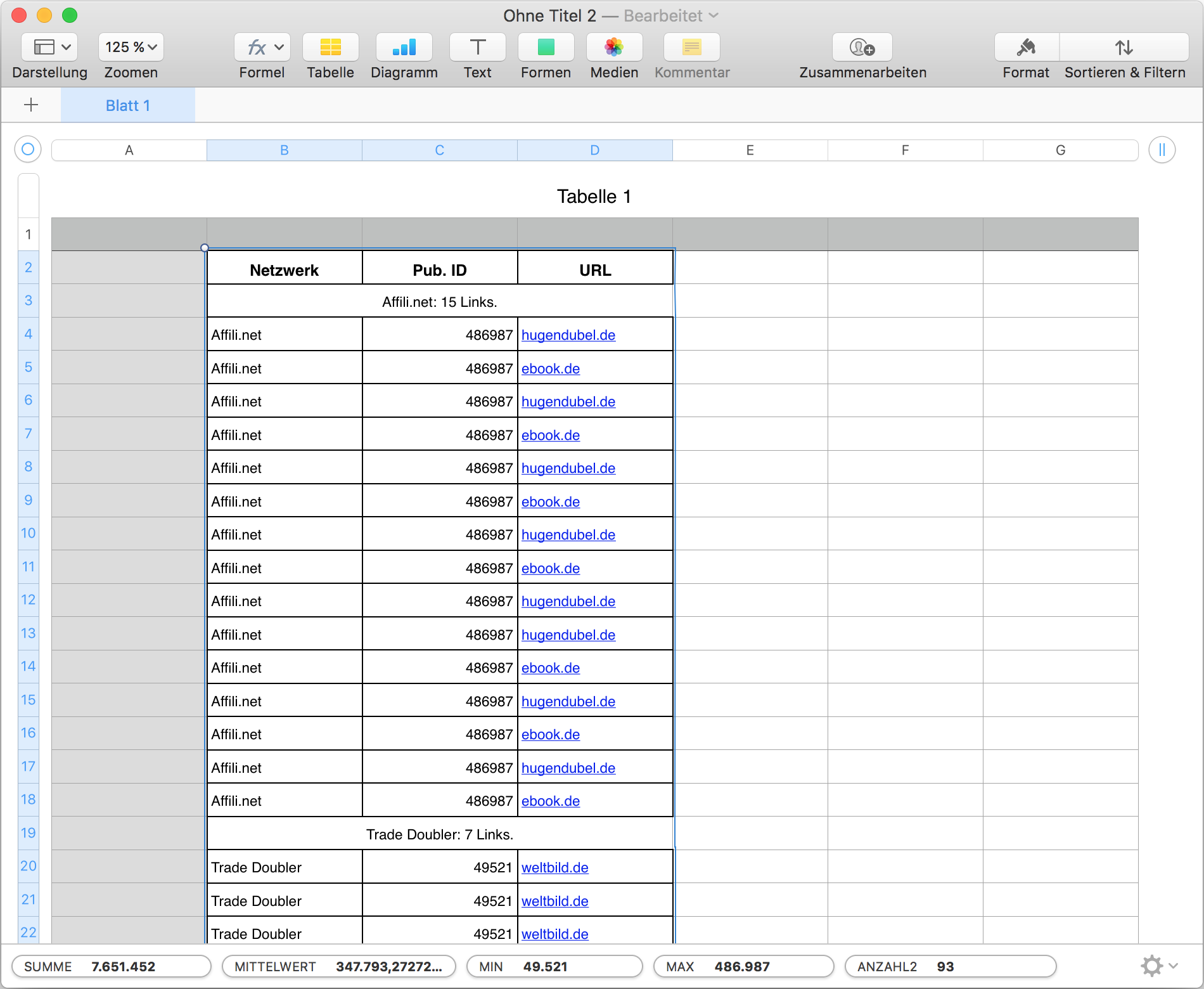Switch to the Blatt 1 sheet tab
Image resolution: width=1204 pixels, height=989 pixels.
click(x=128, y=106)
